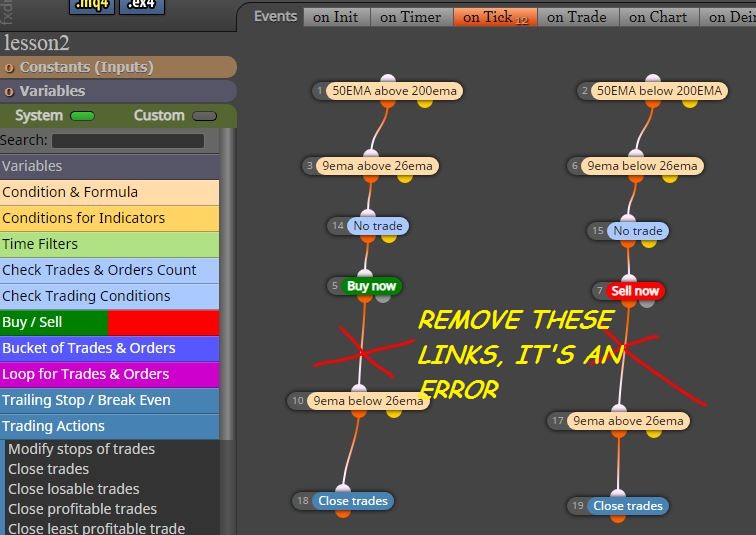Viewport: 756px width, 535px height.
Task: Click the block list scrollbar
Action: [x=227, y=284]
